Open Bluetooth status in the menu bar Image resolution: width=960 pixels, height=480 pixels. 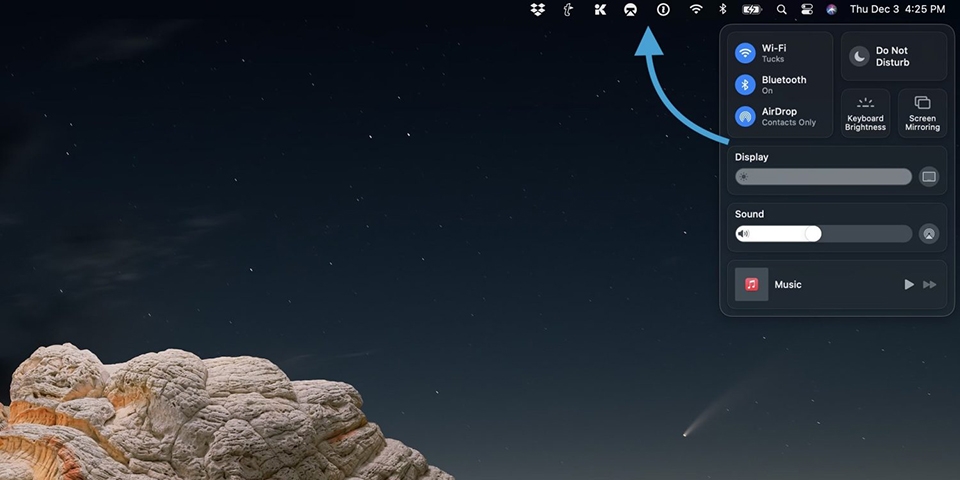pos(722,9)
